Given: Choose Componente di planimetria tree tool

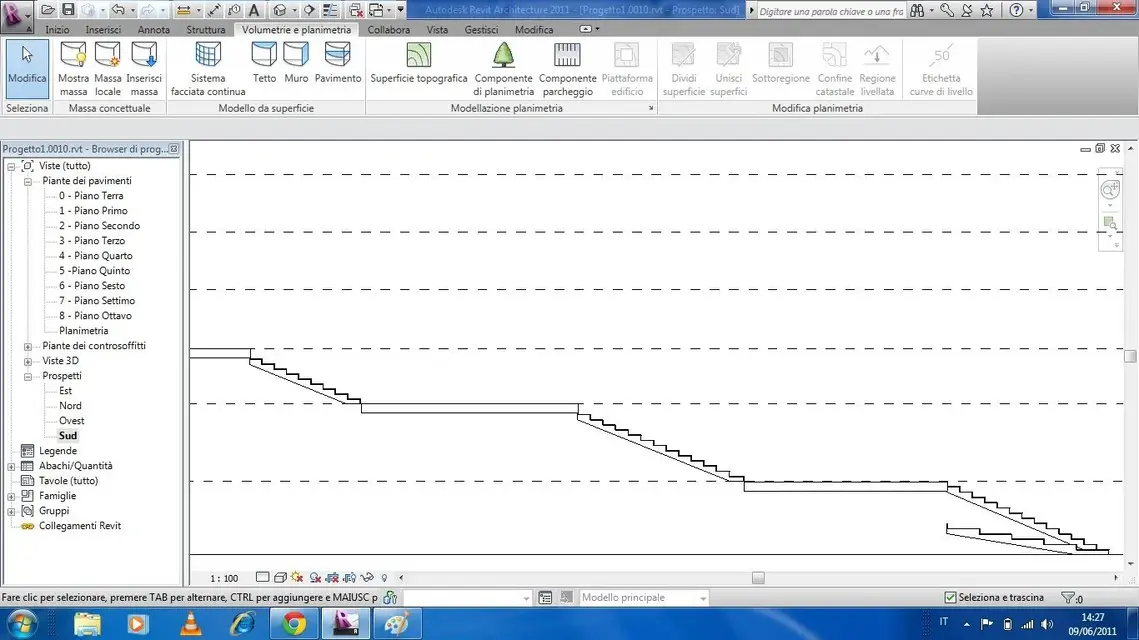Looking at the screenshot, I should pyautogui.click(x=503, y=69).
